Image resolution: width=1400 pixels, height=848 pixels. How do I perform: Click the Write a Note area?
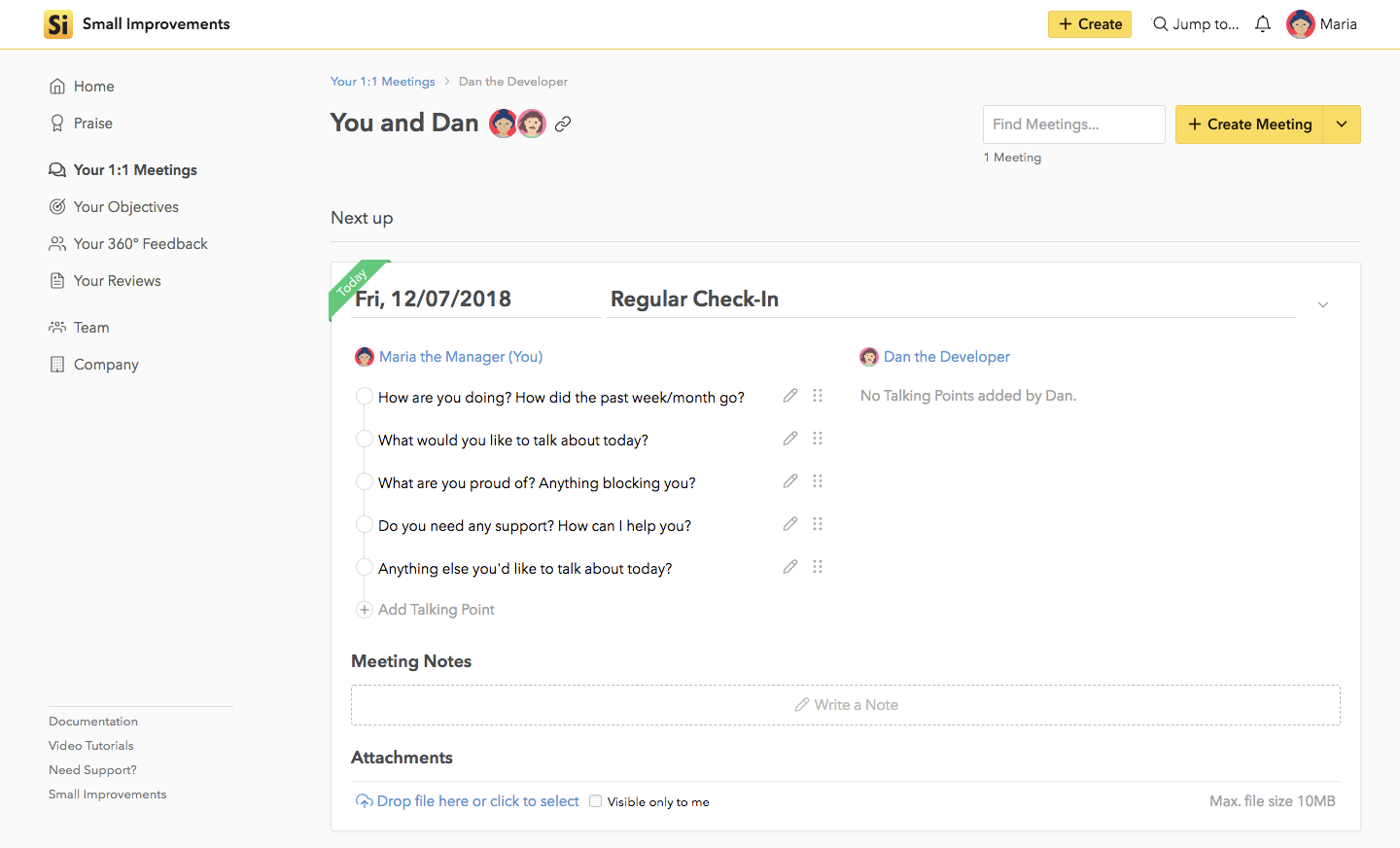click(x=846, y=705)
